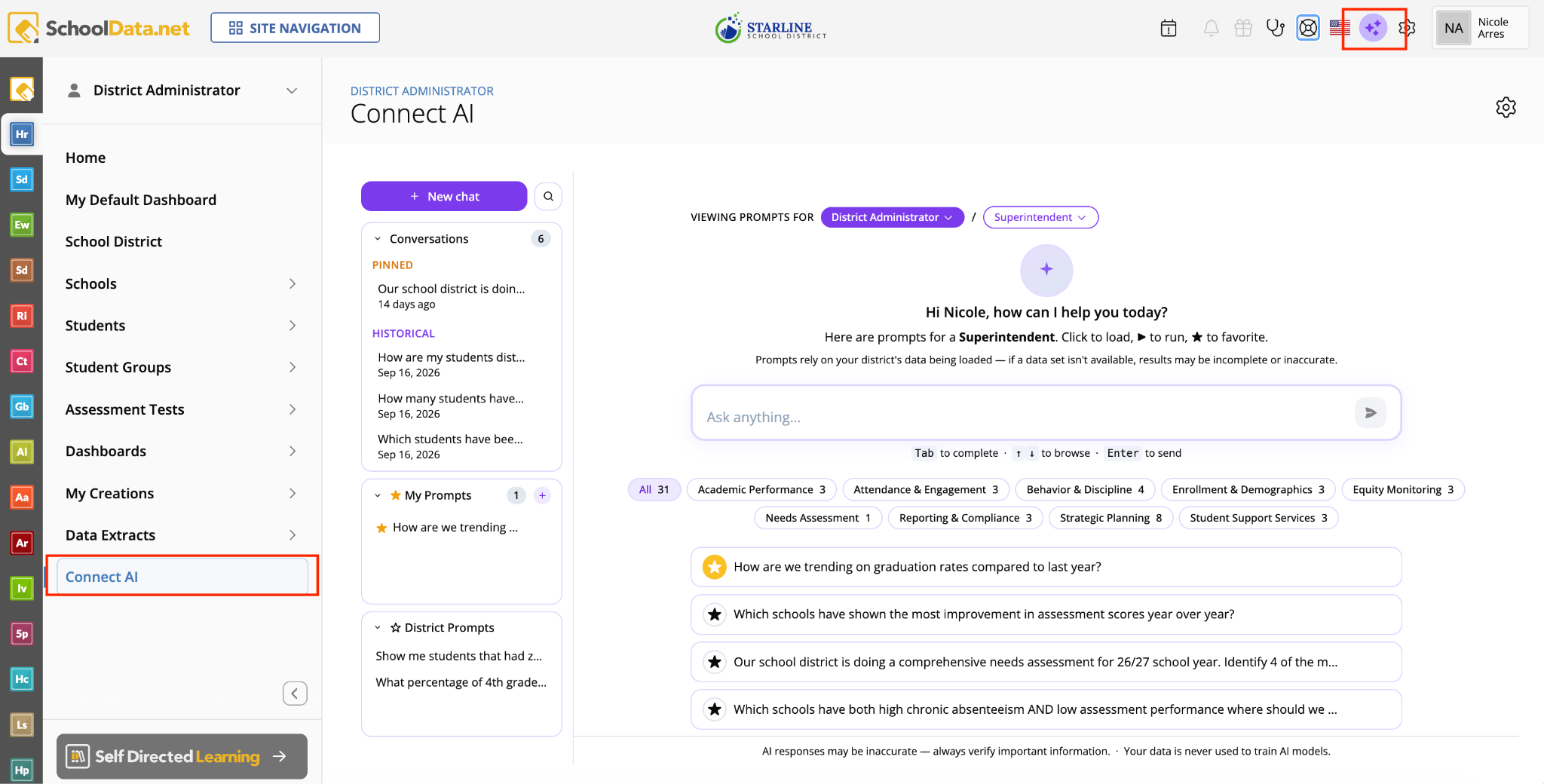Open the Iv app icon
This screenshot has height=784, width=1544.
click(22, 588)
